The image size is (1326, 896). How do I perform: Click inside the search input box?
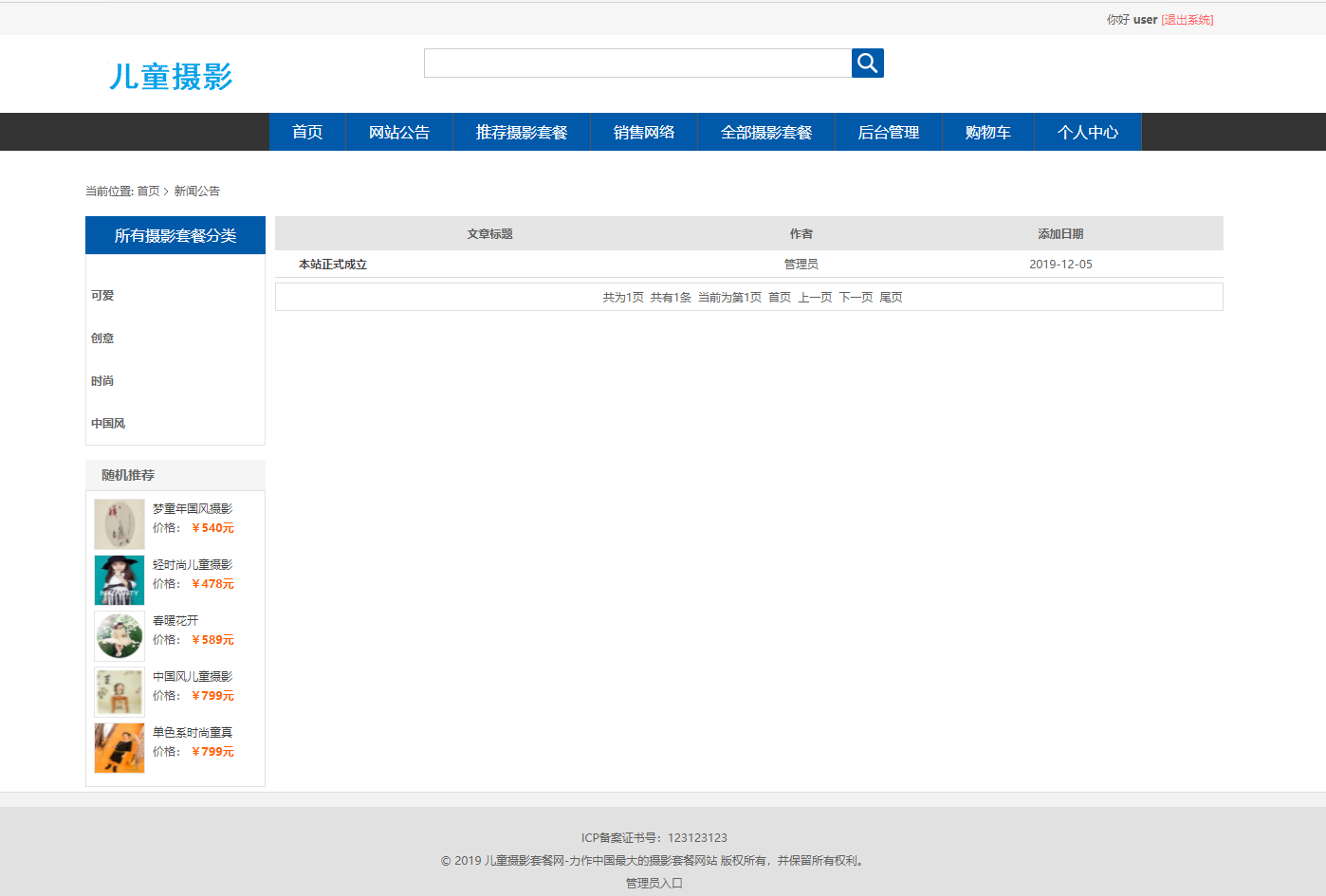pos(637,63)
